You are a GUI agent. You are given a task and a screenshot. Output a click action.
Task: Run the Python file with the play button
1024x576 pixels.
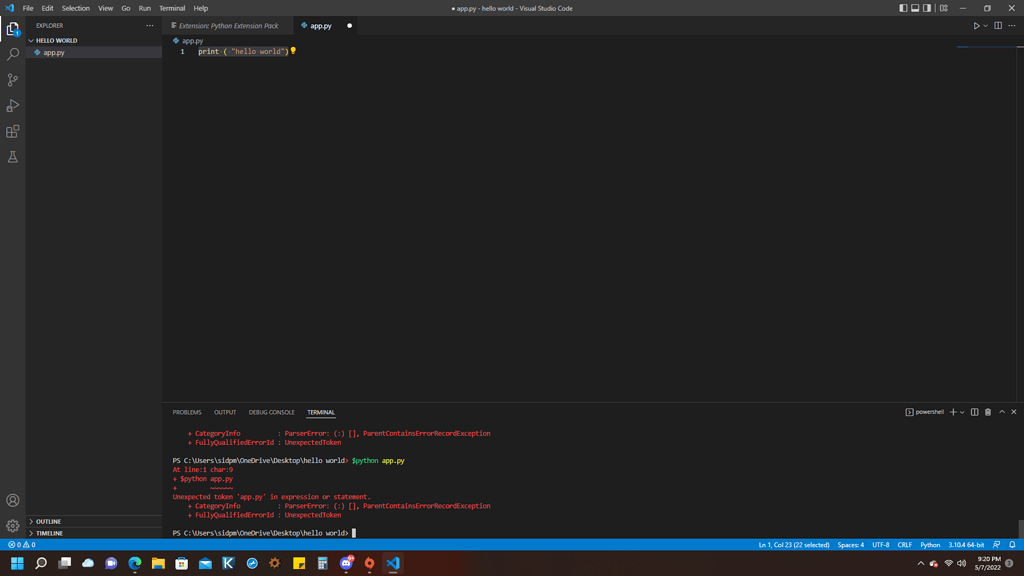(977, 25)
